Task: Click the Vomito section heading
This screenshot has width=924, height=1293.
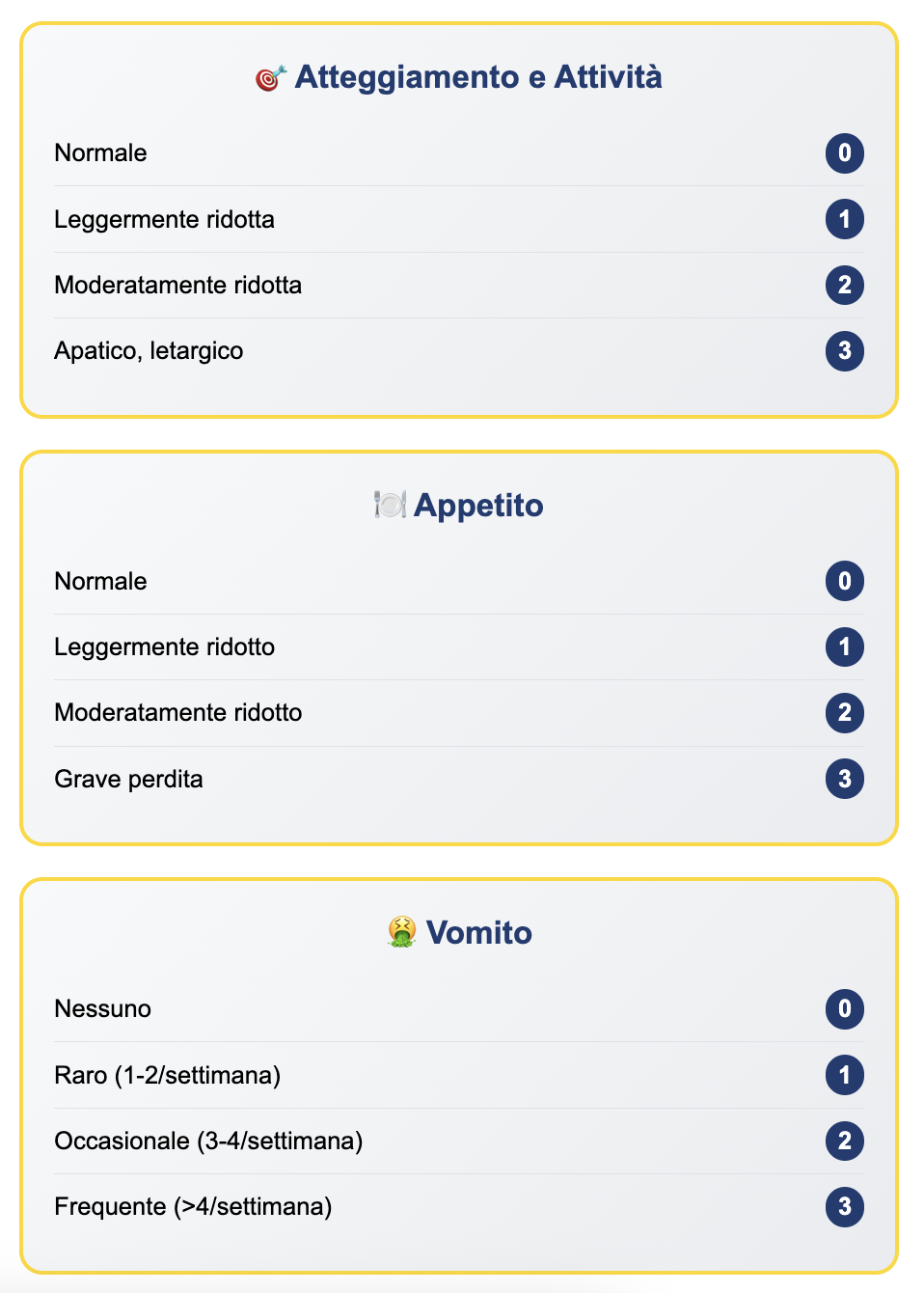Action: pyautogui.click(x=478, y=933)
